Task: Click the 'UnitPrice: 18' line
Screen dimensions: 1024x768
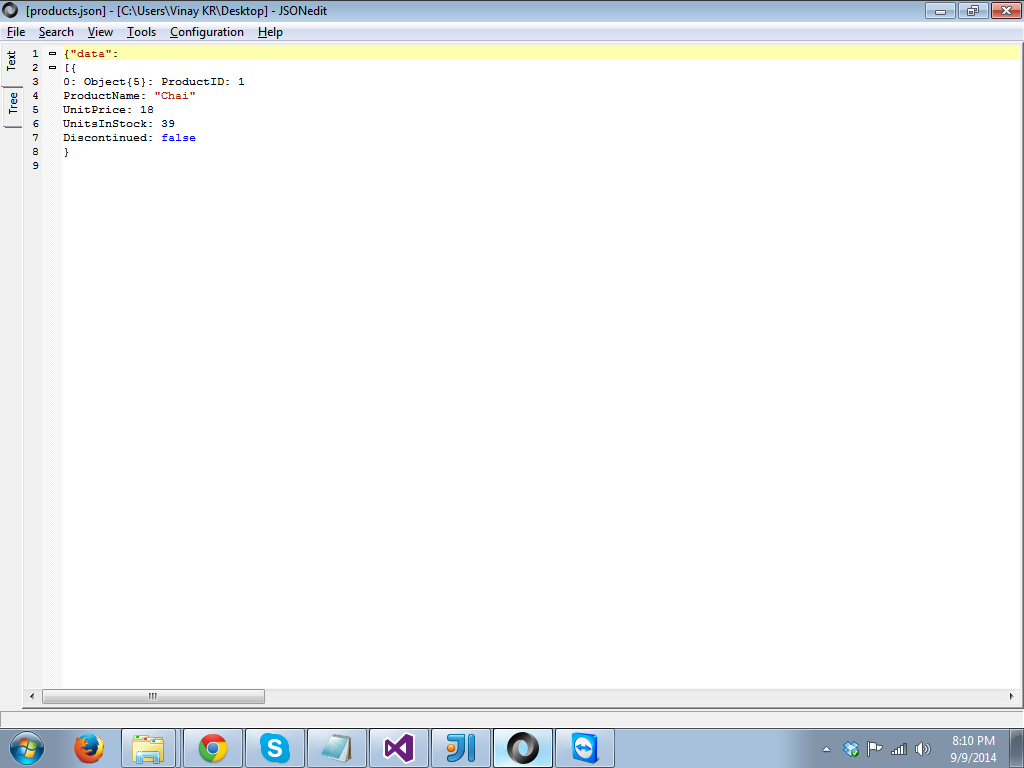Action: coord(108,110)
